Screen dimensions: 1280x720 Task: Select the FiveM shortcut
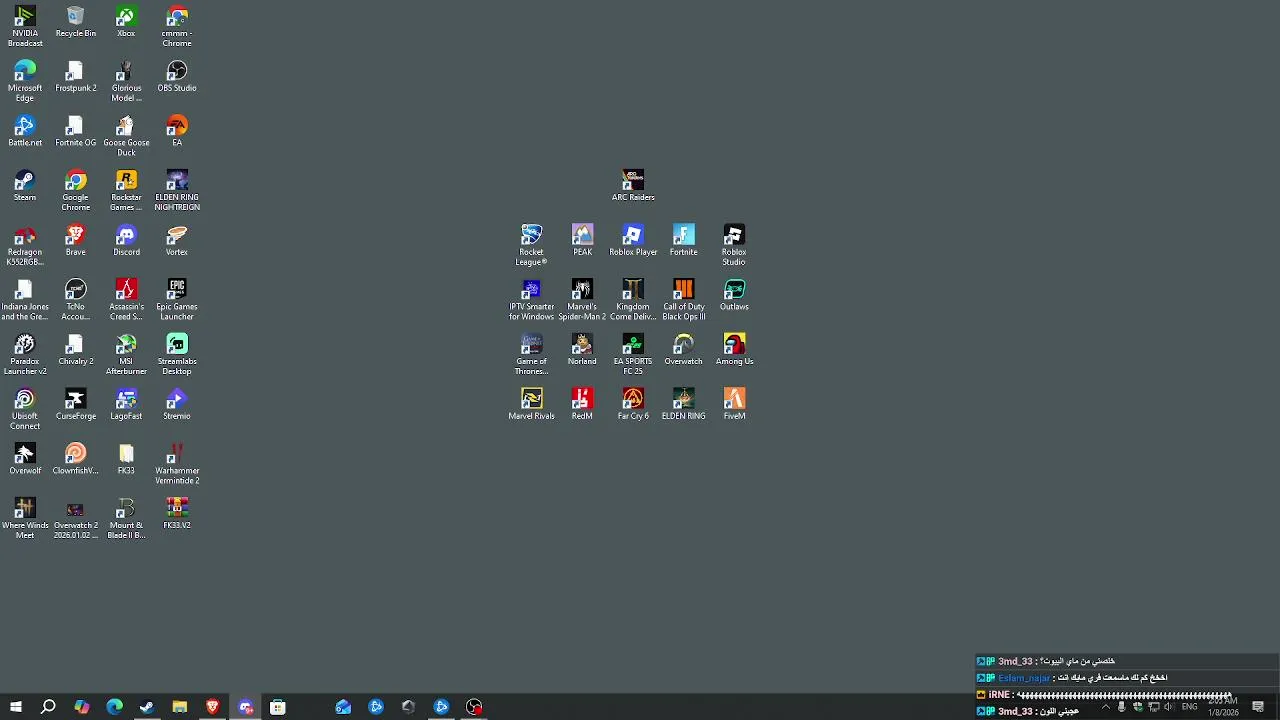click(734, 405)
